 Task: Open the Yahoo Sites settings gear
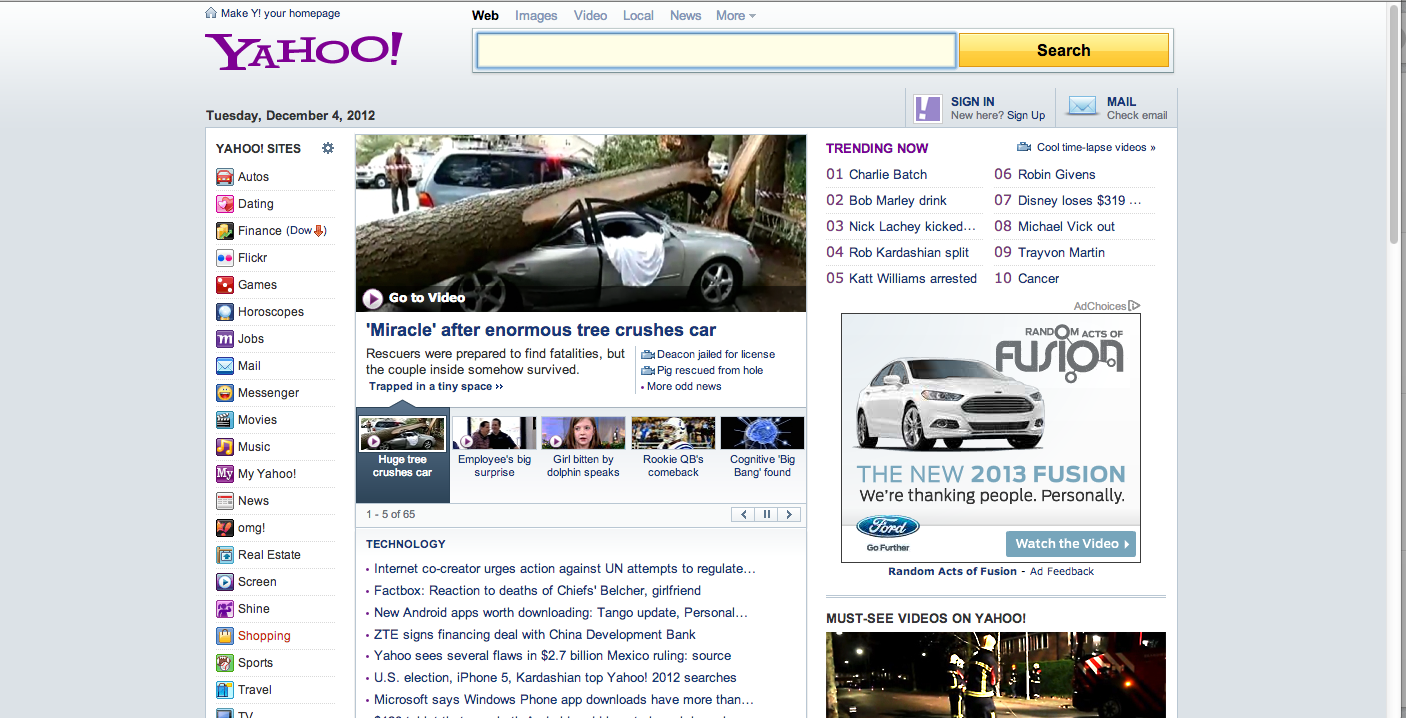point(328,147)
